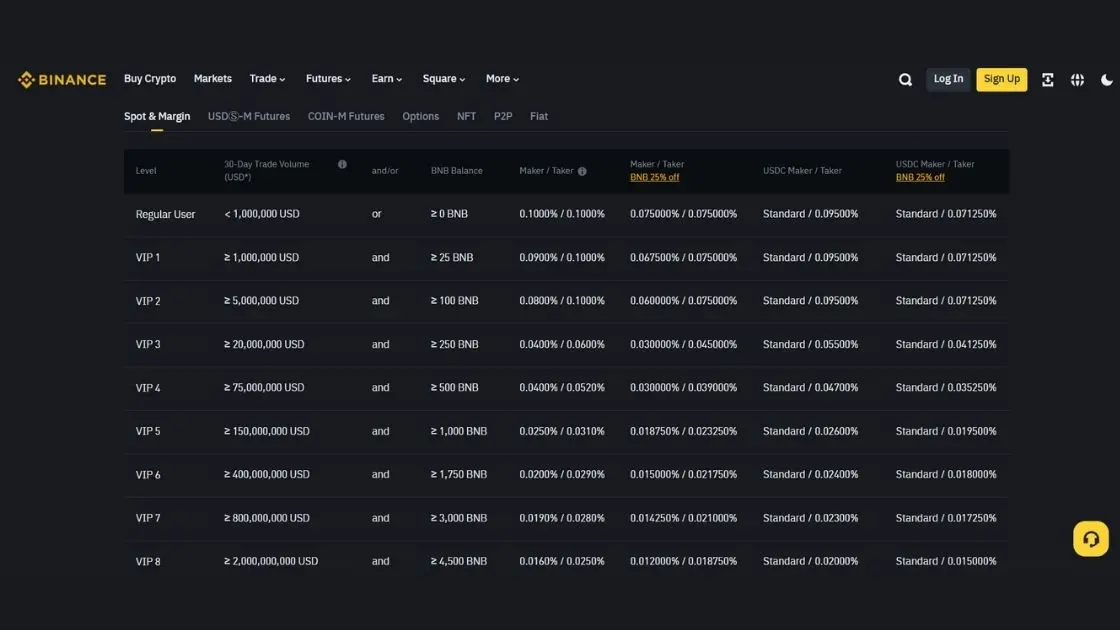Switch to dark/light theme with the moon icon

click(x=1107, y=79)
